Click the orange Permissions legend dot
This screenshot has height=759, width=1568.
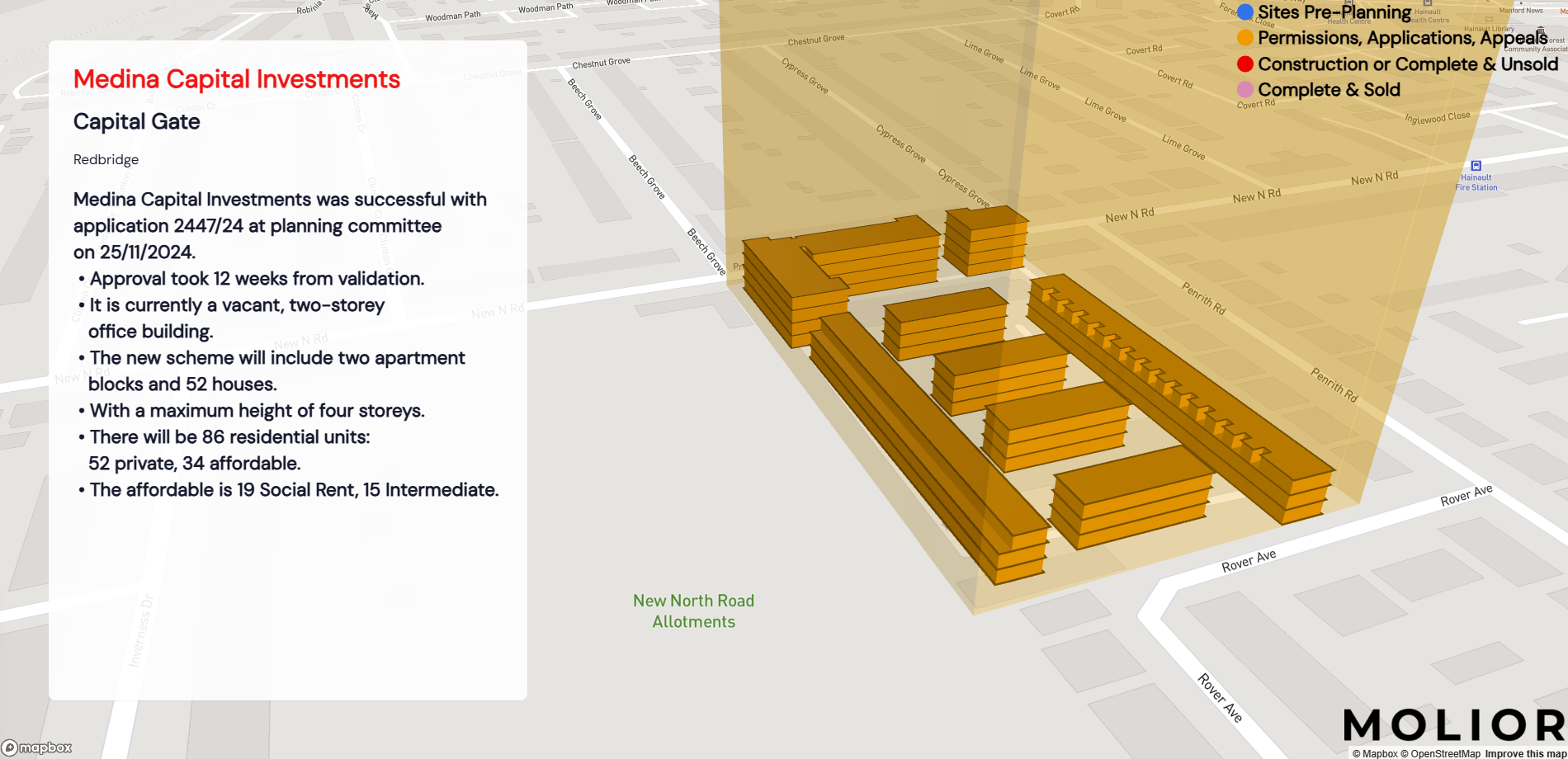coord(1245,38)
